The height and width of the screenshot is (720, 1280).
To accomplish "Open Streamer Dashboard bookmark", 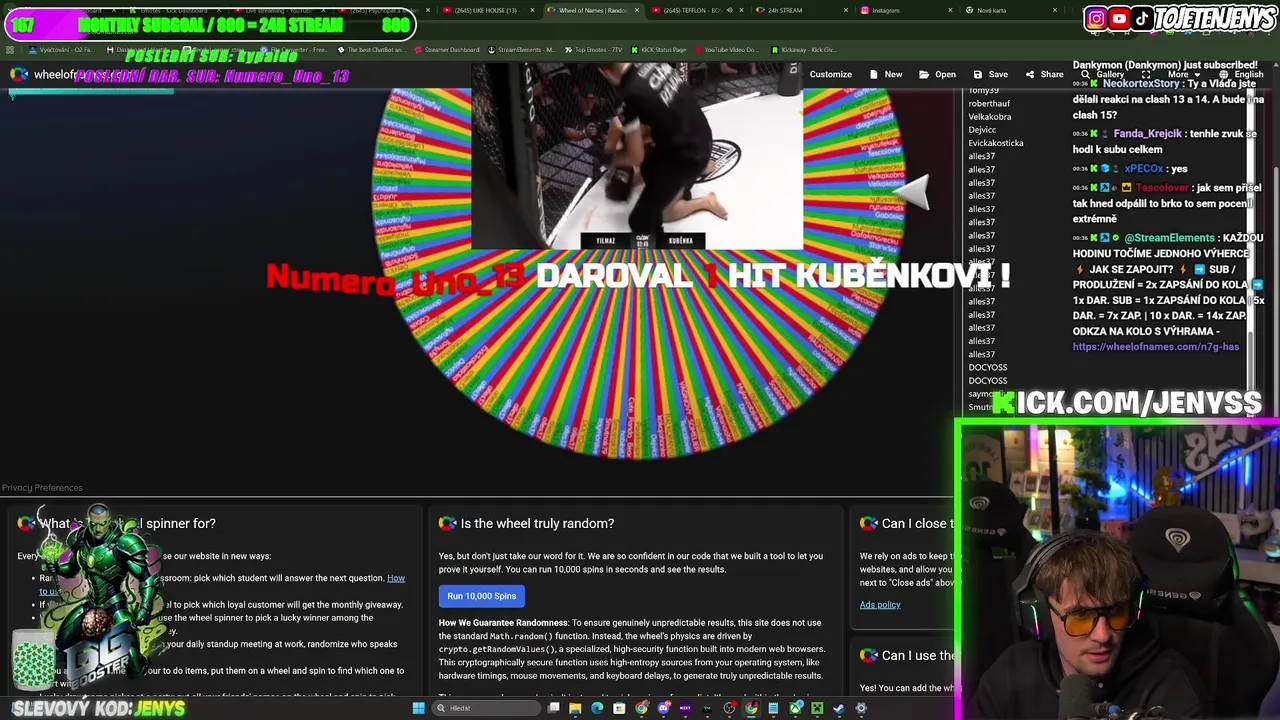I will coord(447,49).
